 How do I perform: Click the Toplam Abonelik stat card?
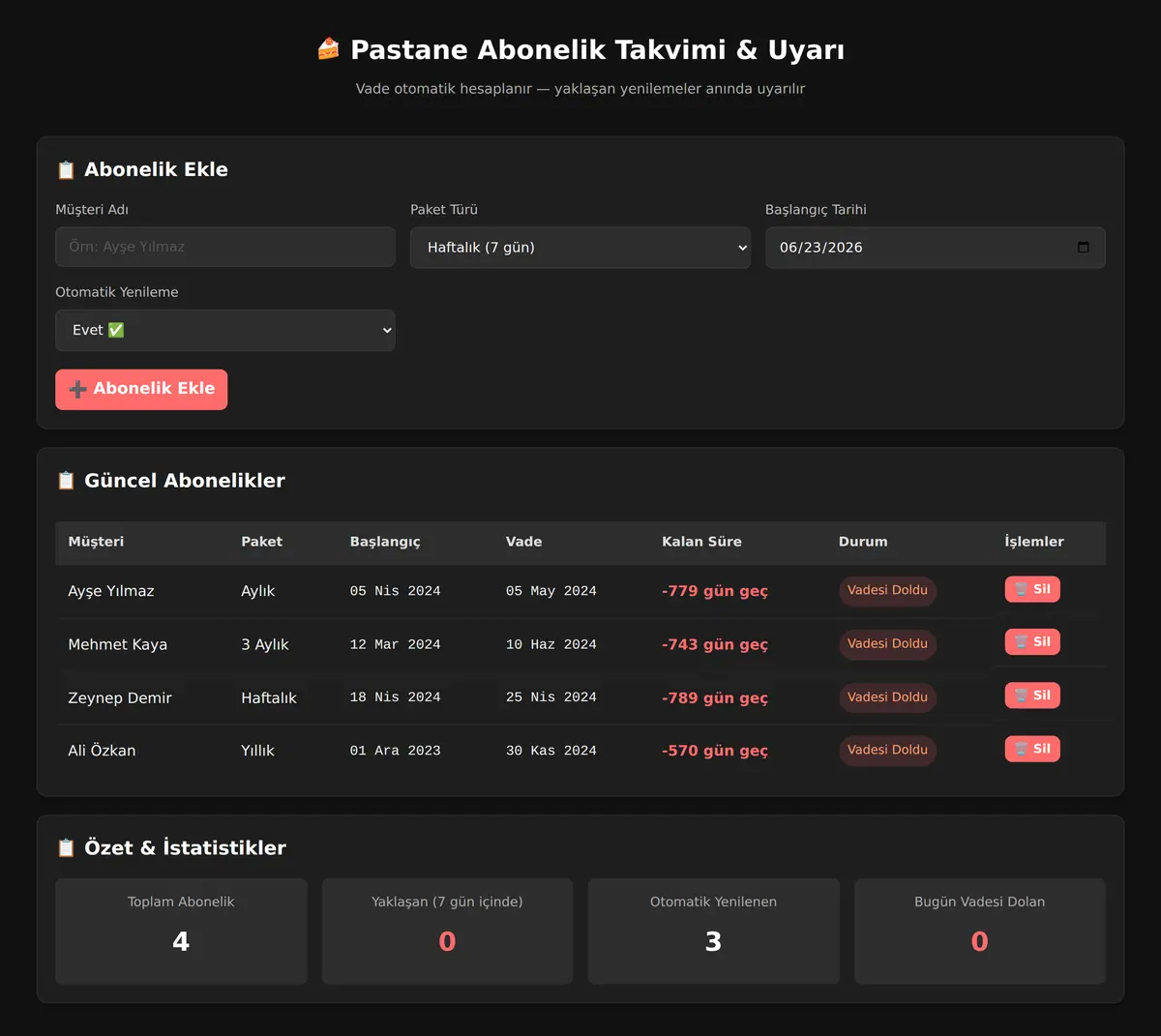181,932
